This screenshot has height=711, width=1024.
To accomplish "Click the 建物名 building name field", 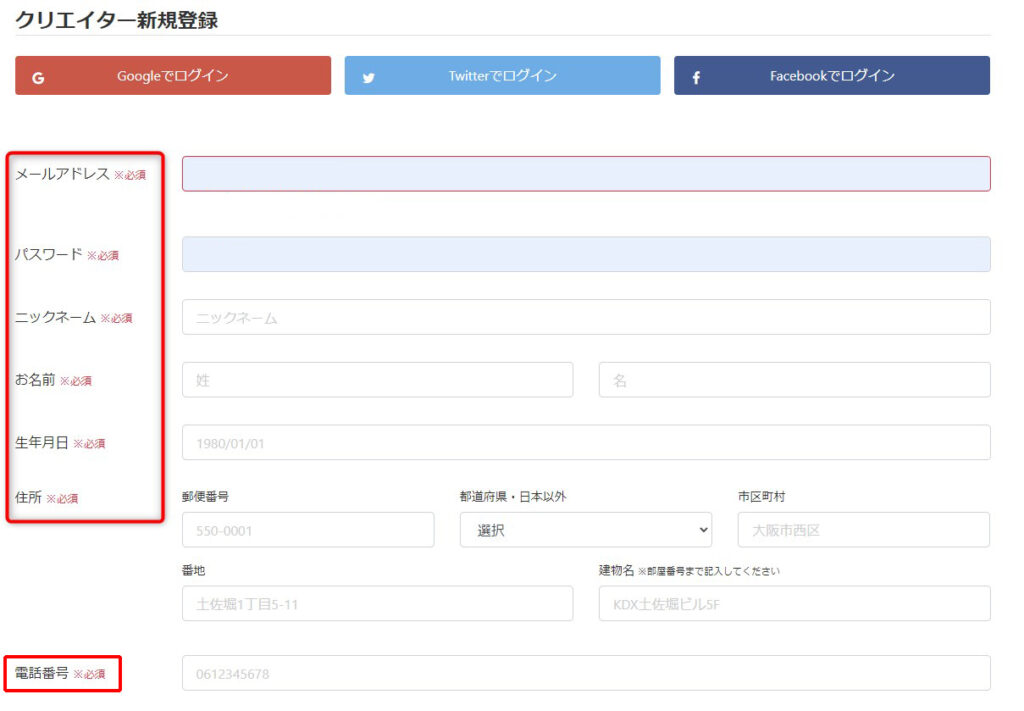I will [794, 604].
